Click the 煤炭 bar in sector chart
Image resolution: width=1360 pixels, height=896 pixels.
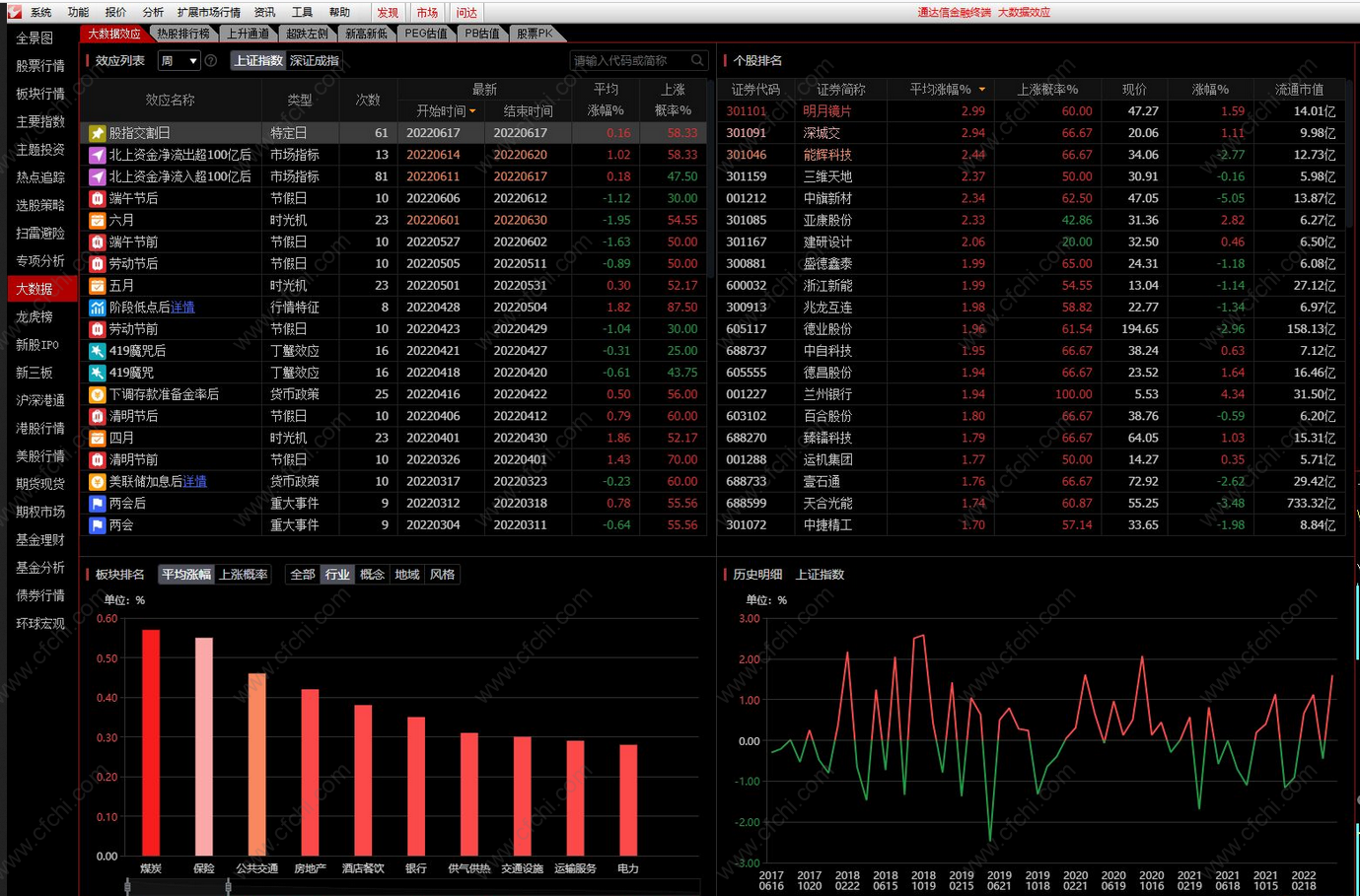151,742
